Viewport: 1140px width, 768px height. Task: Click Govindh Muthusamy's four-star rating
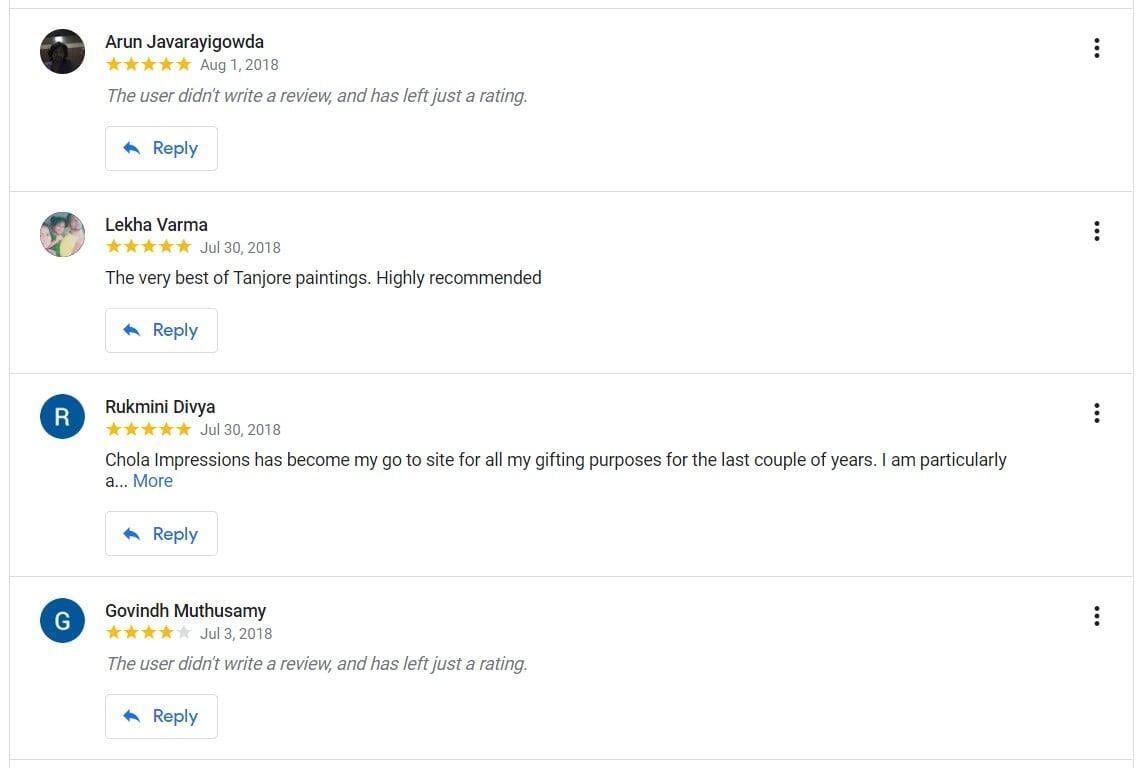(x=148, y=633)
